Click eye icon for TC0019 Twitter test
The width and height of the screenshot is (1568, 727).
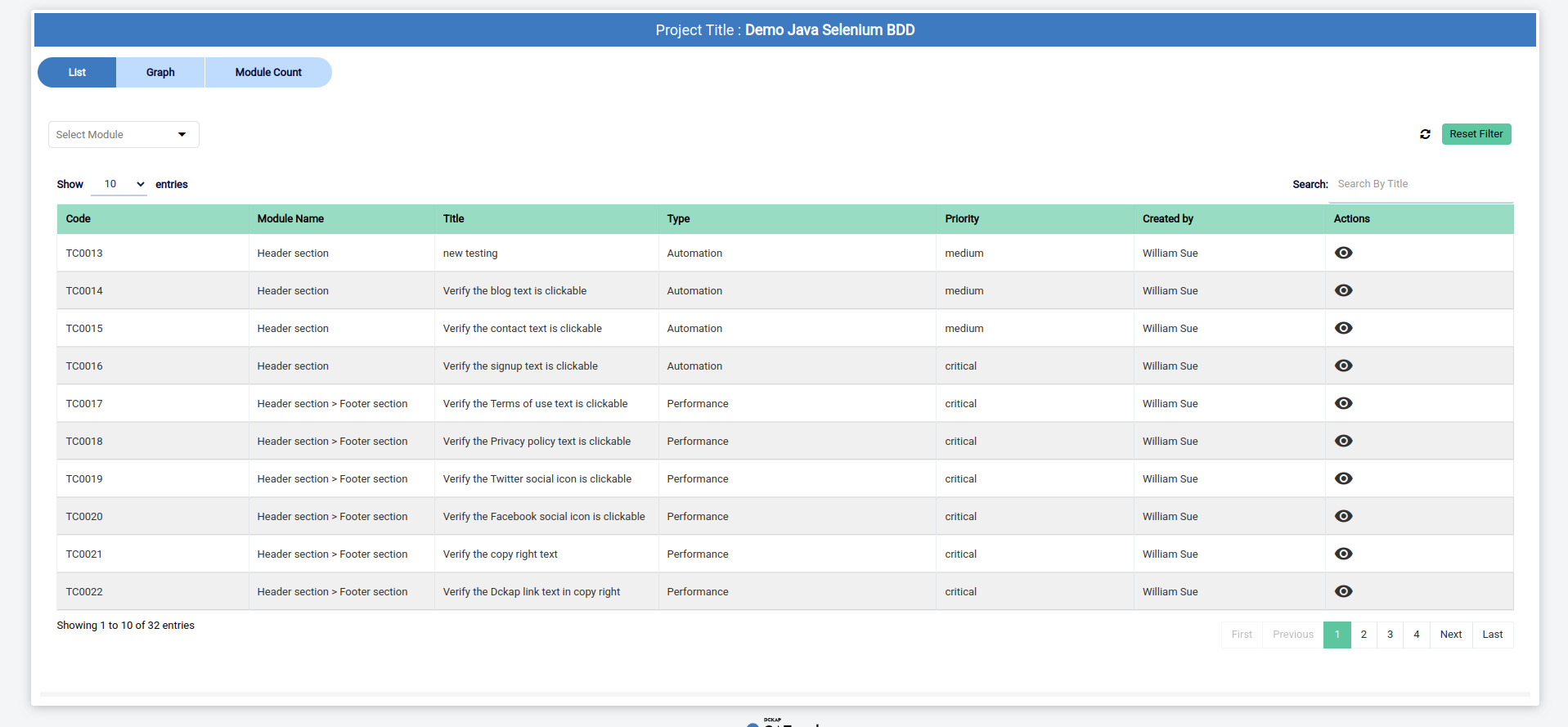pos(1343,478)
